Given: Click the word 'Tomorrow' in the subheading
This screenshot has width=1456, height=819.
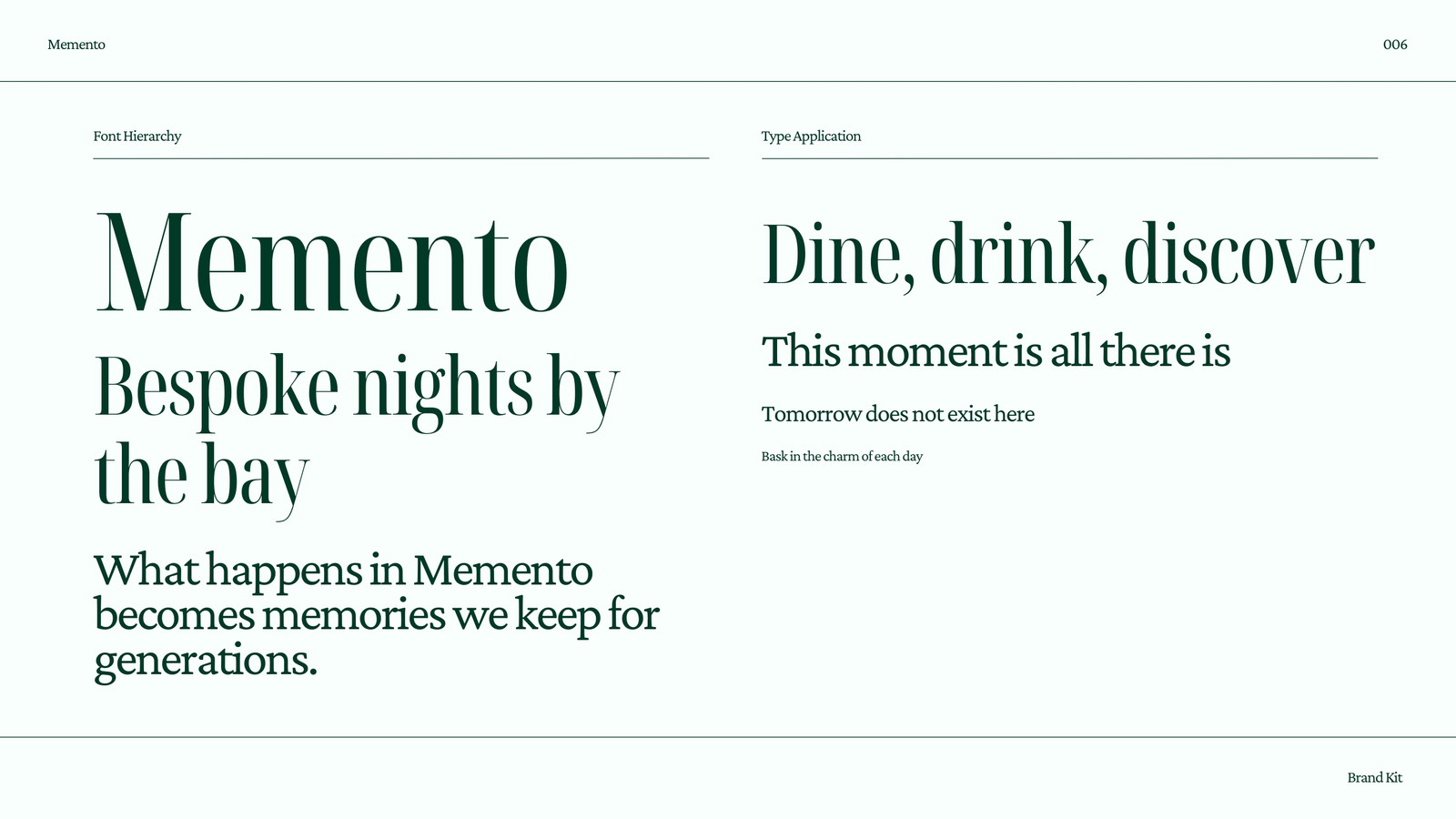Looking at the screenshot, I should tap(812, 414).
